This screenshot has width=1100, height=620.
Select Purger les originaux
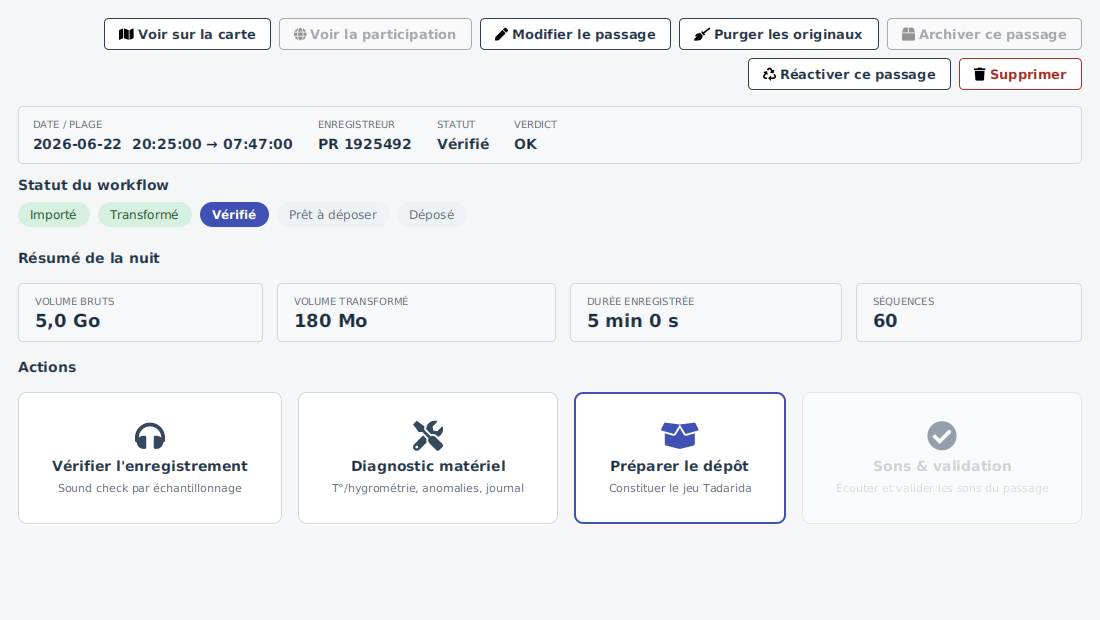pyautogui.click(x=779, y=34)
